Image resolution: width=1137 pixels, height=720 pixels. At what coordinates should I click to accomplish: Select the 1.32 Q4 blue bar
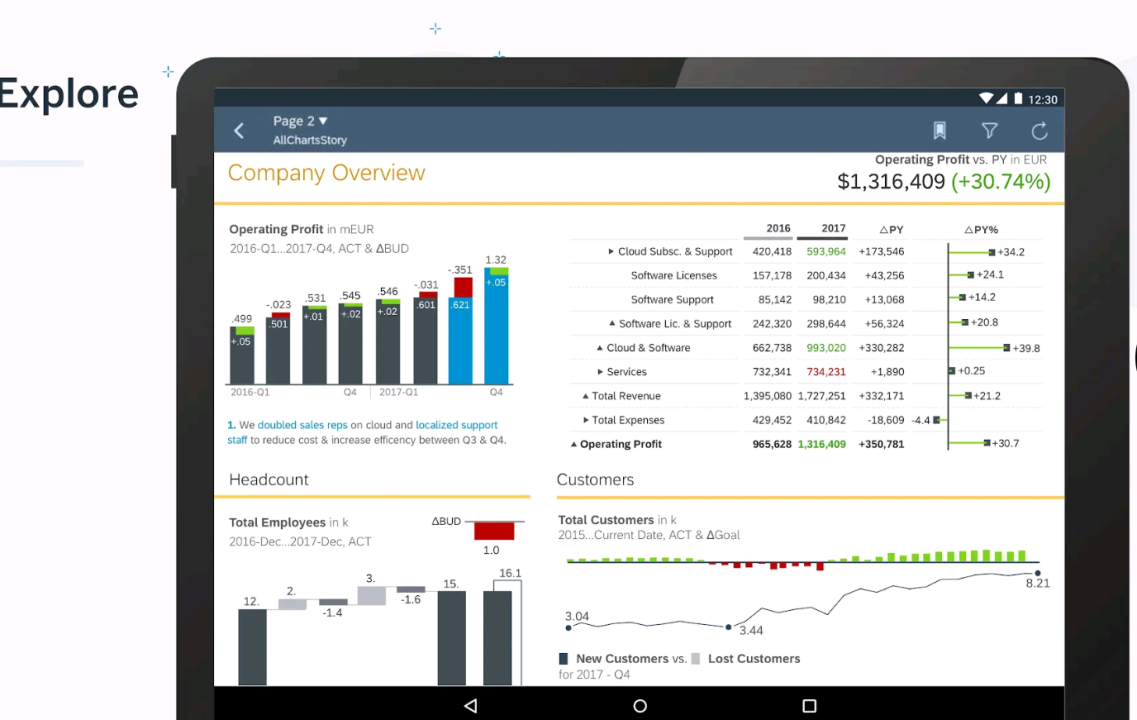(x=496, y=326)
